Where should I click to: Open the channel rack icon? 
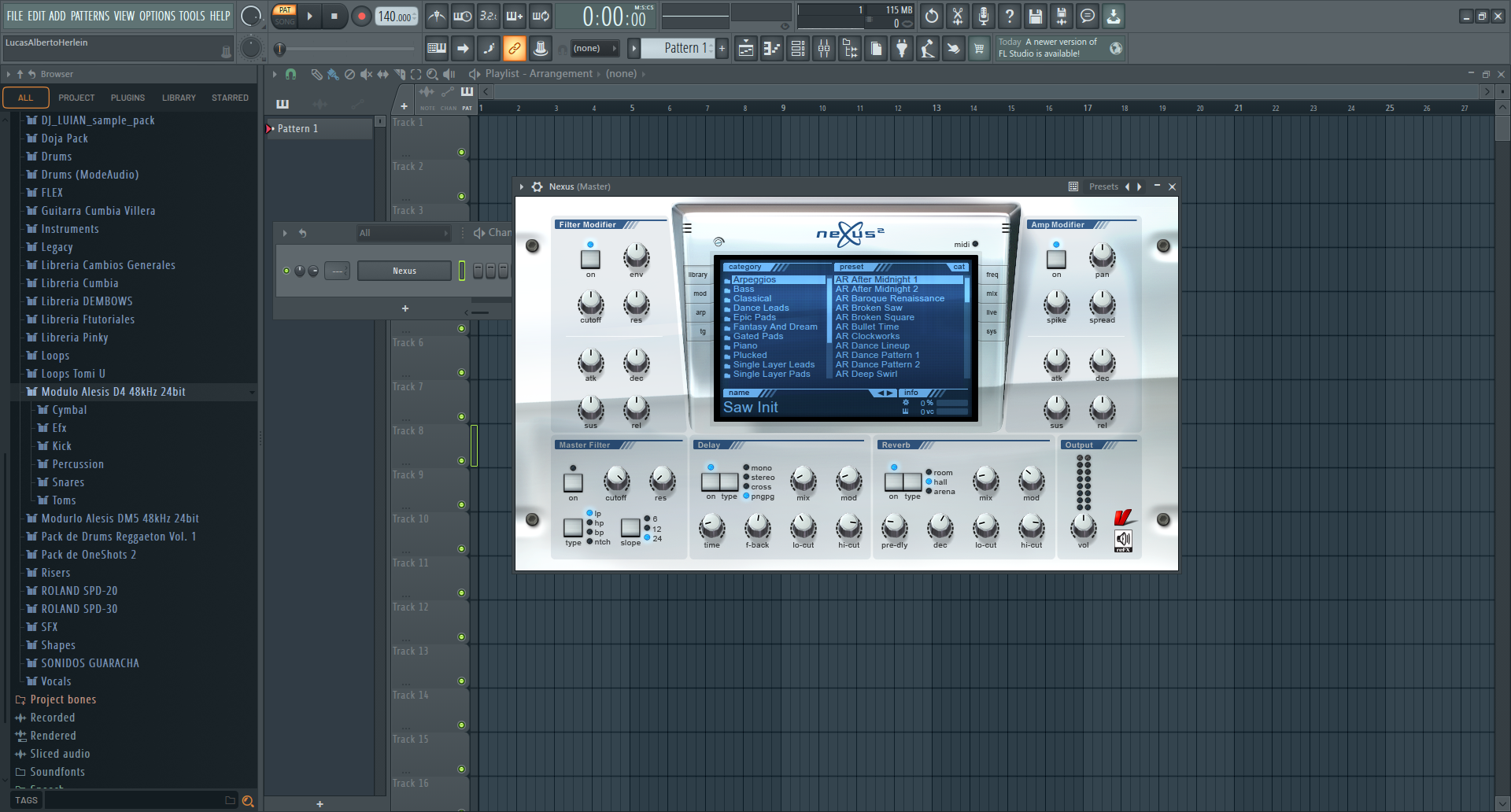click(x=798, y=49)
